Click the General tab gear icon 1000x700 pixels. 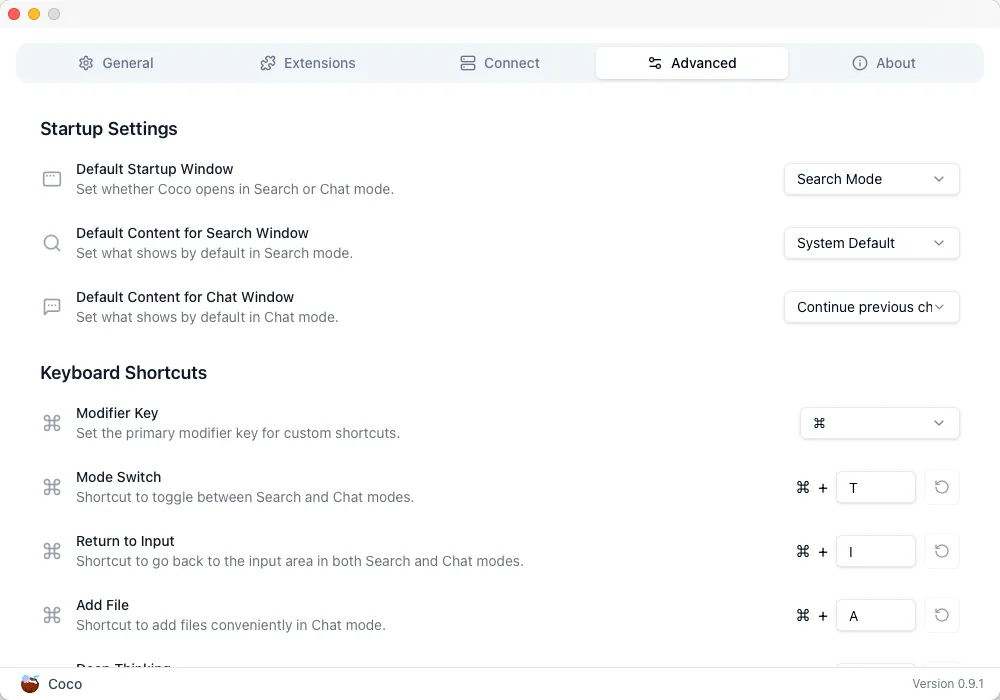pyautogui.click(x=86, y=63)
